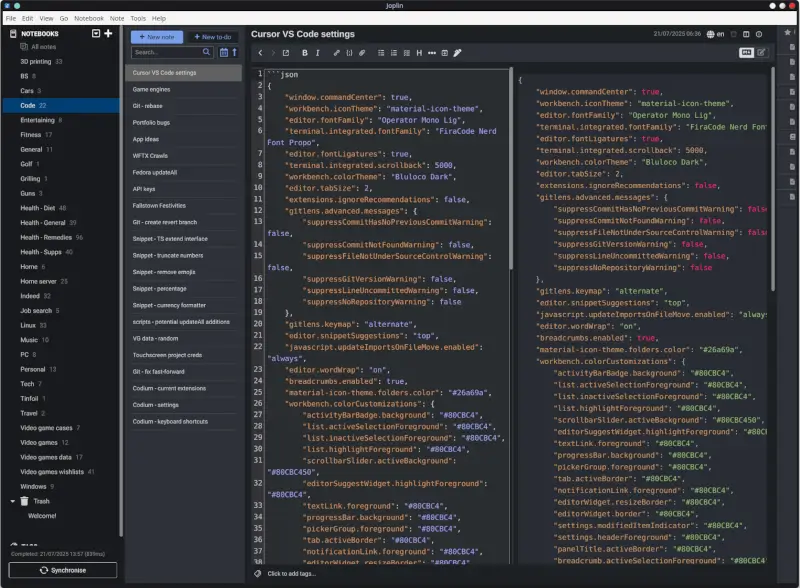800x588 pixels.
Task: Click search magnifier icon
Action: tap(206, 52)
